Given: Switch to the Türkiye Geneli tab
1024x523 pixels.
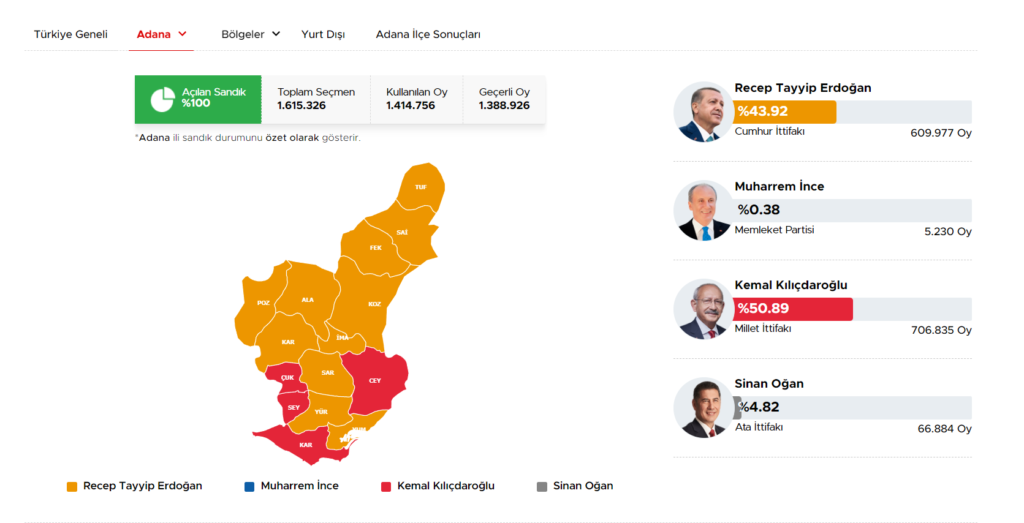Looking at the screenshot, I should click(70, 34).
